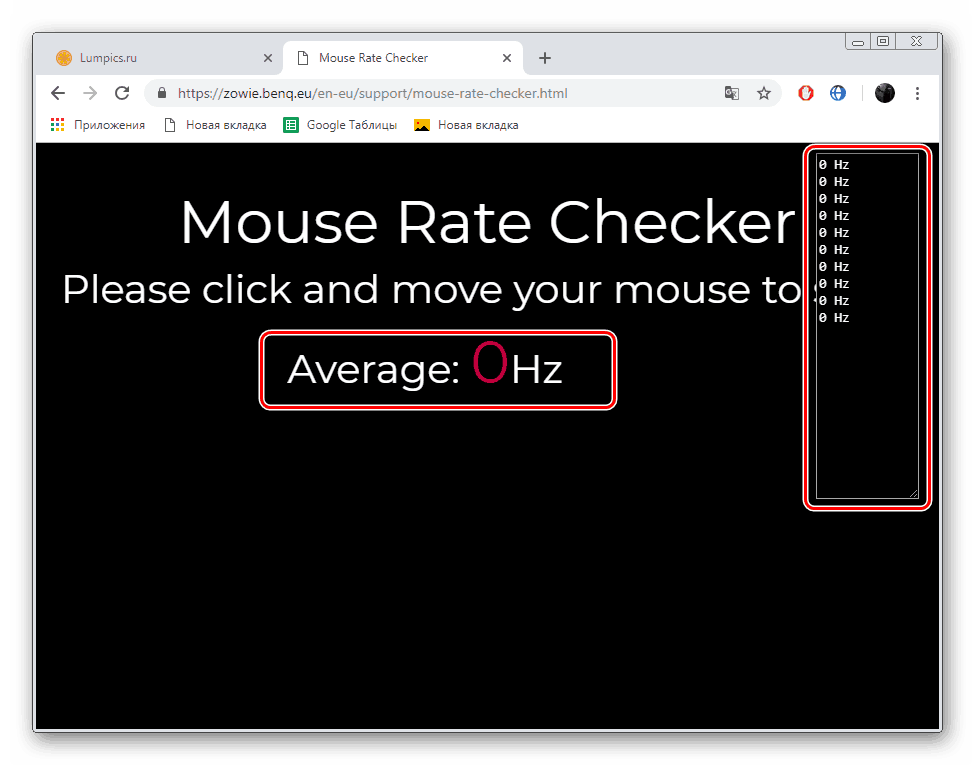975x765 pixels.
Task: Open the user profile avatar
Action: click(885, 93)
